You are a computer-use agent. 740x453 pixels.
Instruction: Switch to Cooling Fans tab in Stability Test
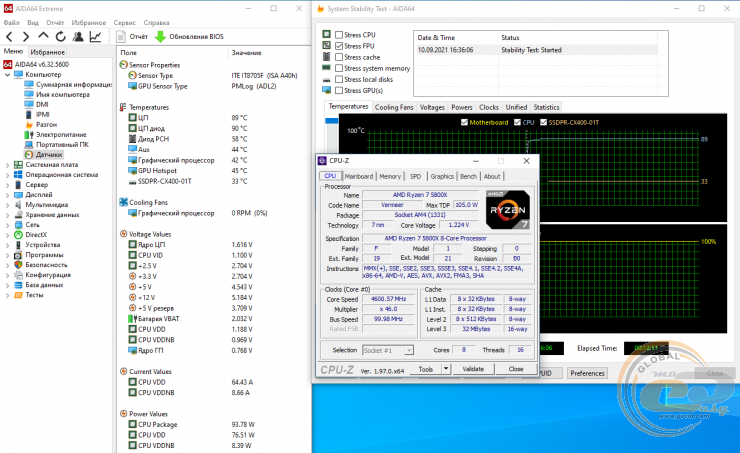point(394,107)
